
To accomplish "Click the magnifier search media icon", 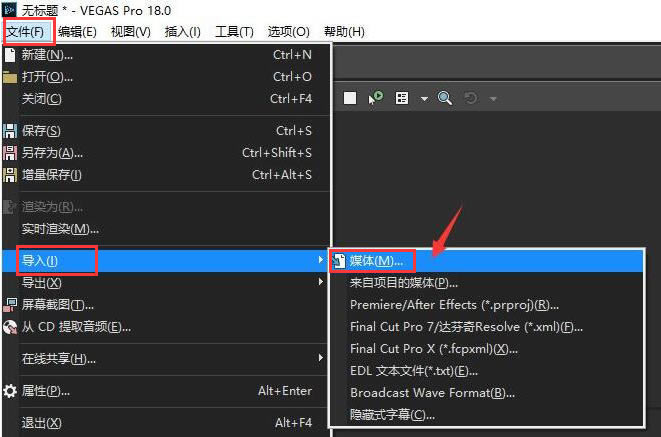I will [x=445, y=98].
